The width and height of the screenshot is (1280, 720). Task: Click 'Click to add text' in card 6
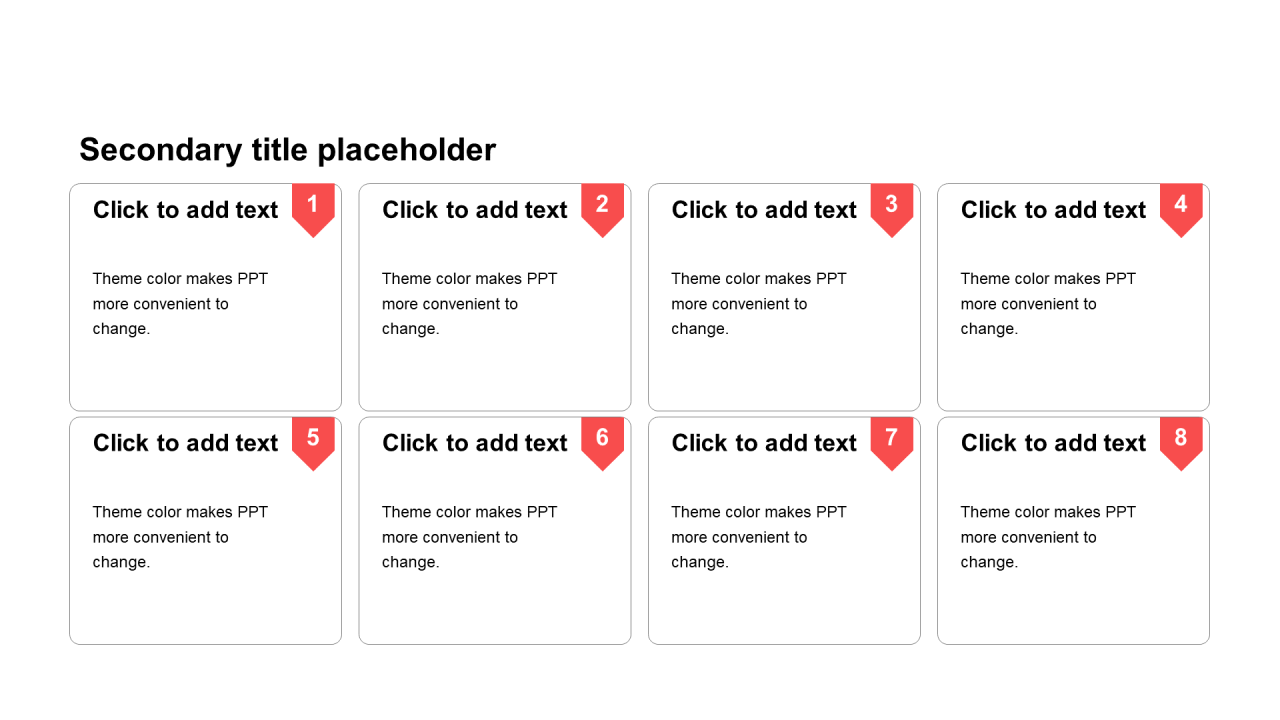474,443
